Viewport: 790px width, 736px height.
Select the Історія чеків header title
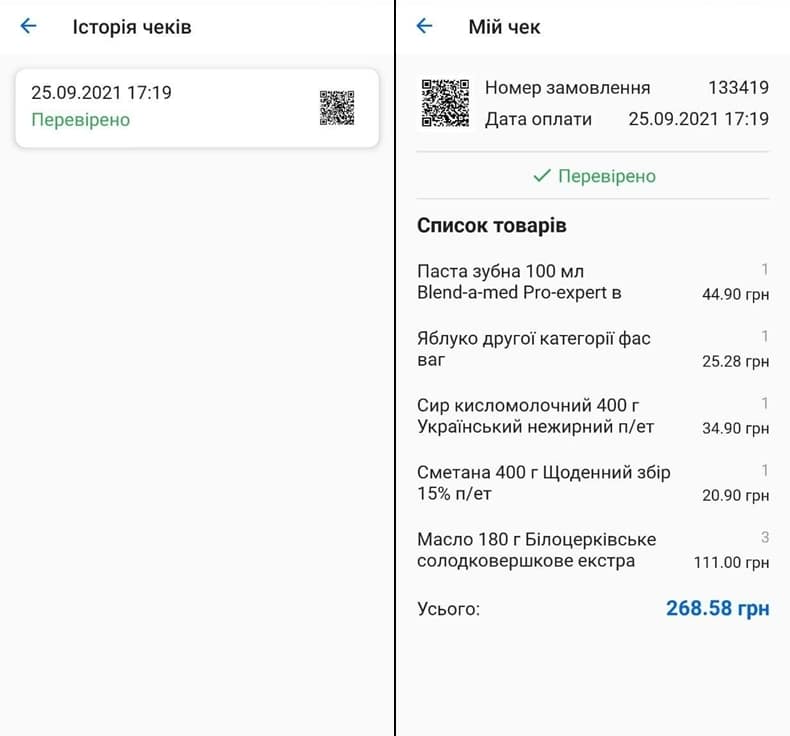point(131,27)
